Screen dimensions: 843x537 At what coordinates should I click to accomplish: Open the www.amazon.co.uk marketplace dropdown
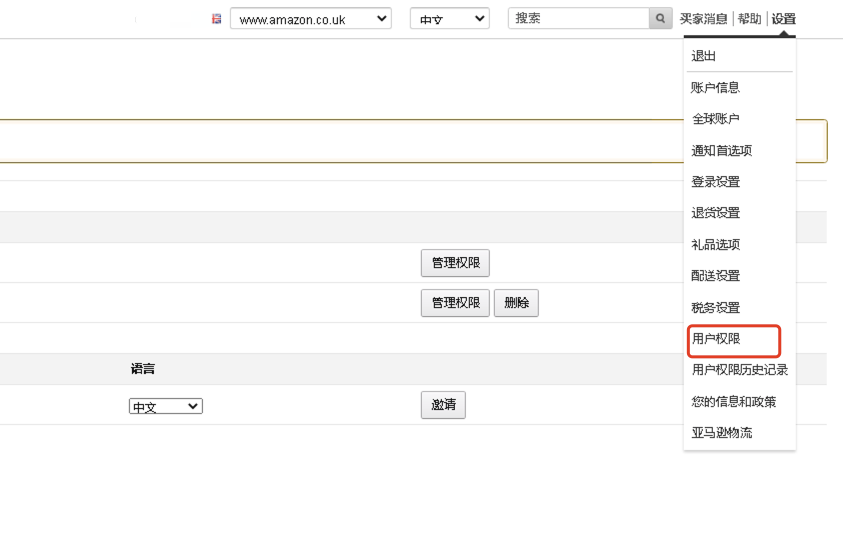pos(311,18)
